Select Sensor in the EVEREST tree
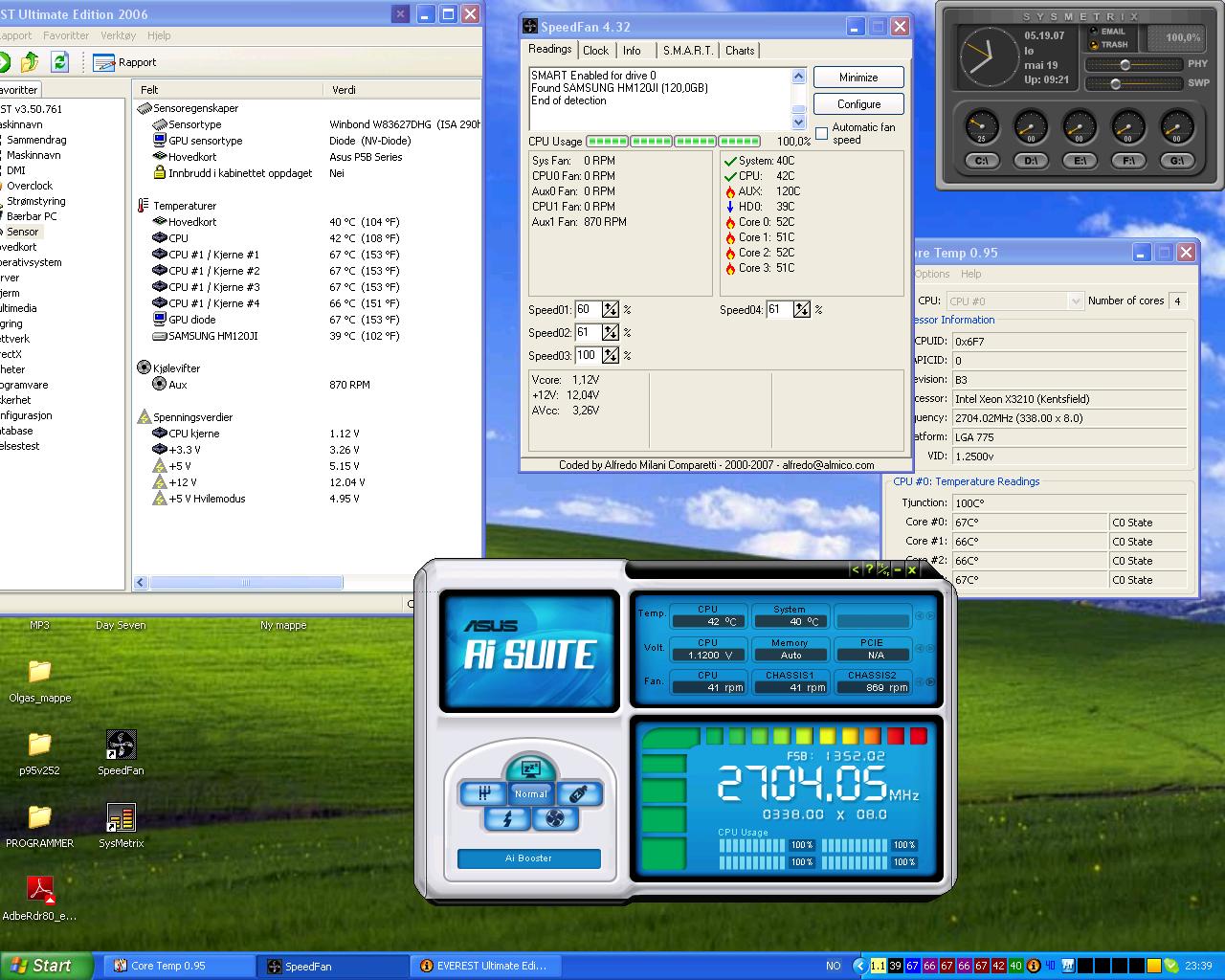This screenshot has width=1225, height=980. pyautogui.click(x=22, y=232)
